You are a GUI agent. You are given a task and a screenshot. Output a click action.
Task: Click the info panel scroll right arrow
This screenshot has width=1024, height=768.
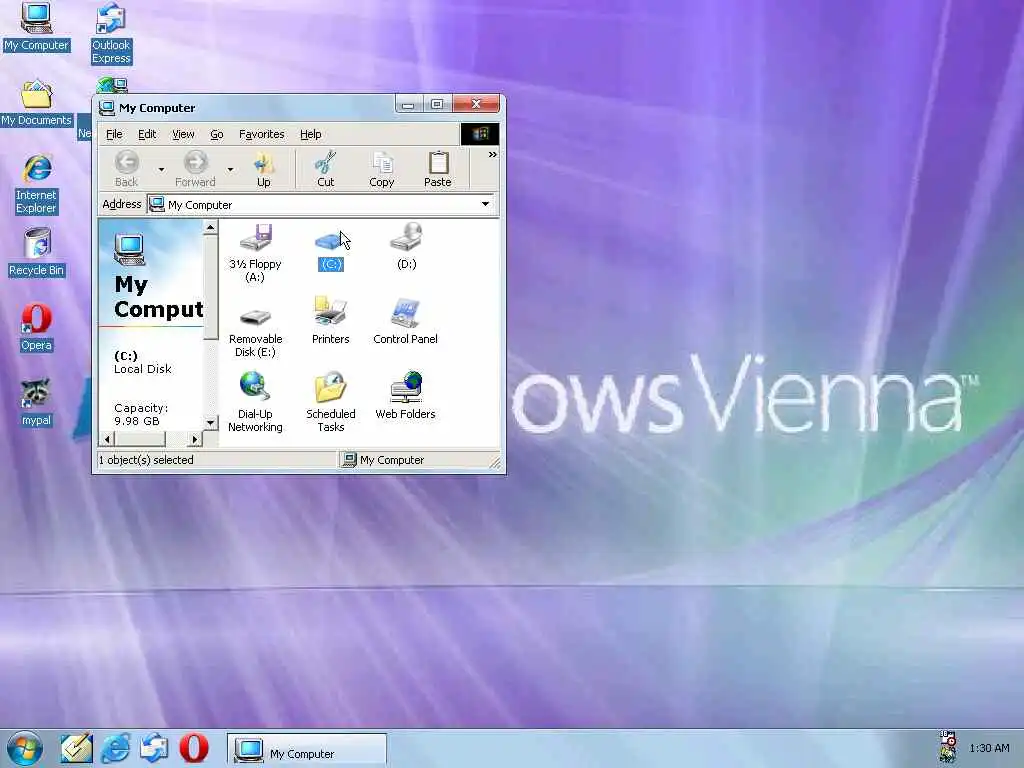click(x=194, y=439)
